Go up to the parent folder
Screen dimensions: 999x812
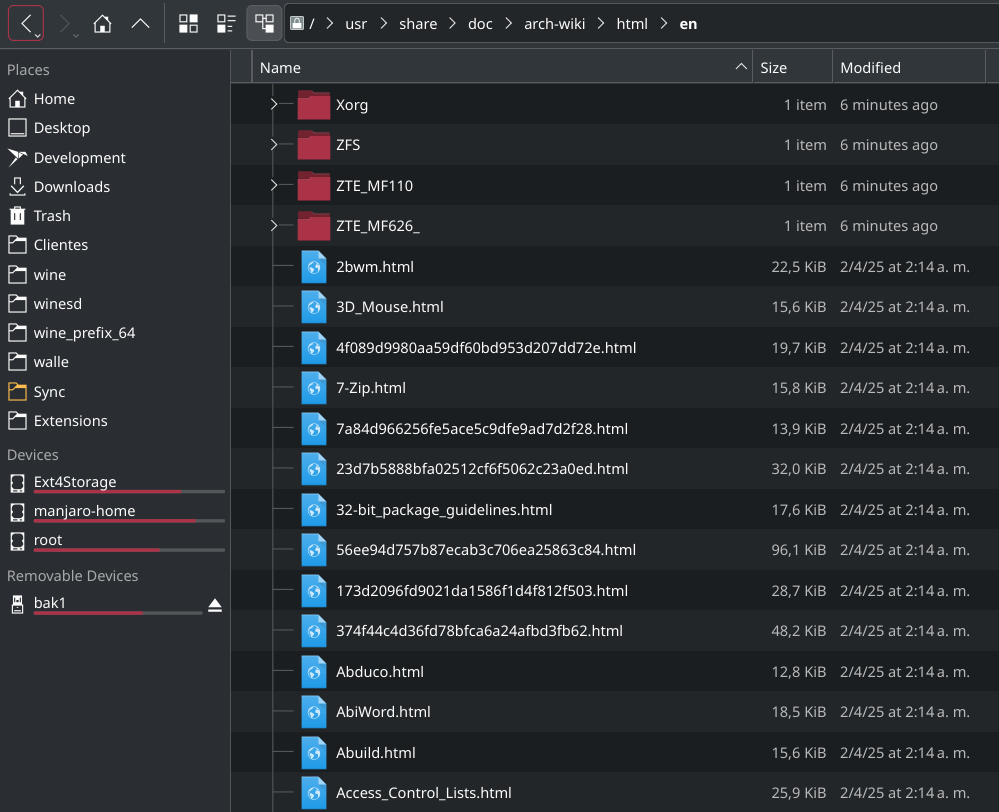[140, 24]
